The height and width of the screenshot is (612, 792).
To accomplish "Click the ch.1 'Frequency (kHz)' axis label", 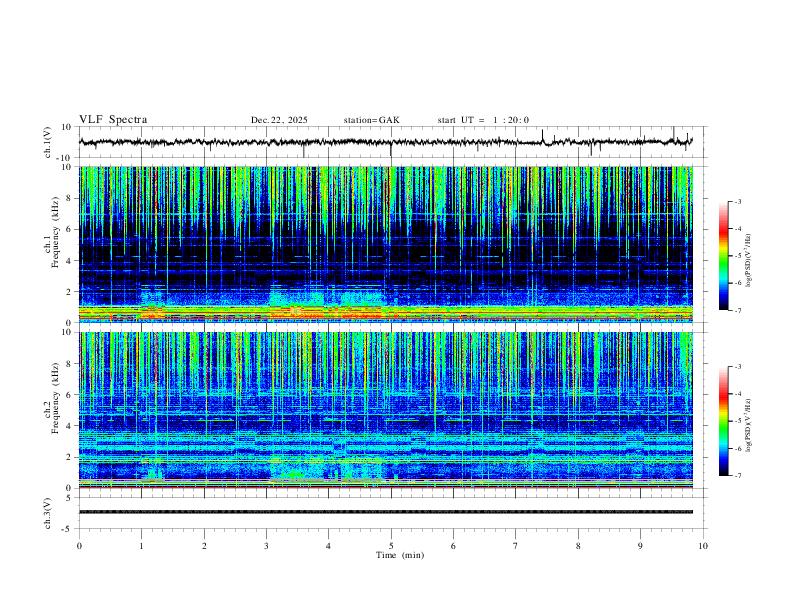I will click(x=56, y=232).
